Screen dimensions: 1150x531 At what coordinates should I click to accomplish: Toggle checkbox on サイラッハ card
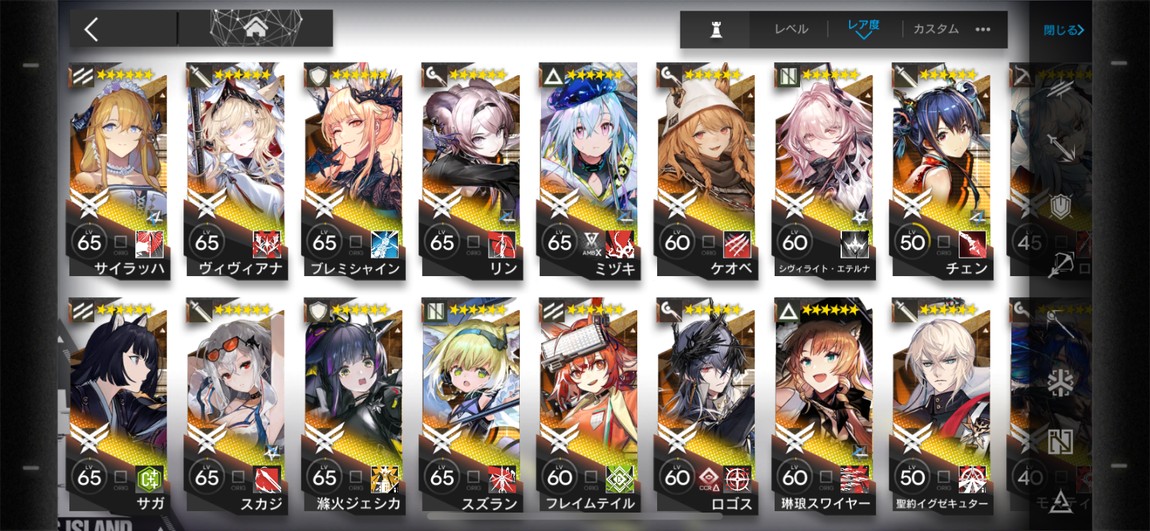[x=122, y=241]
